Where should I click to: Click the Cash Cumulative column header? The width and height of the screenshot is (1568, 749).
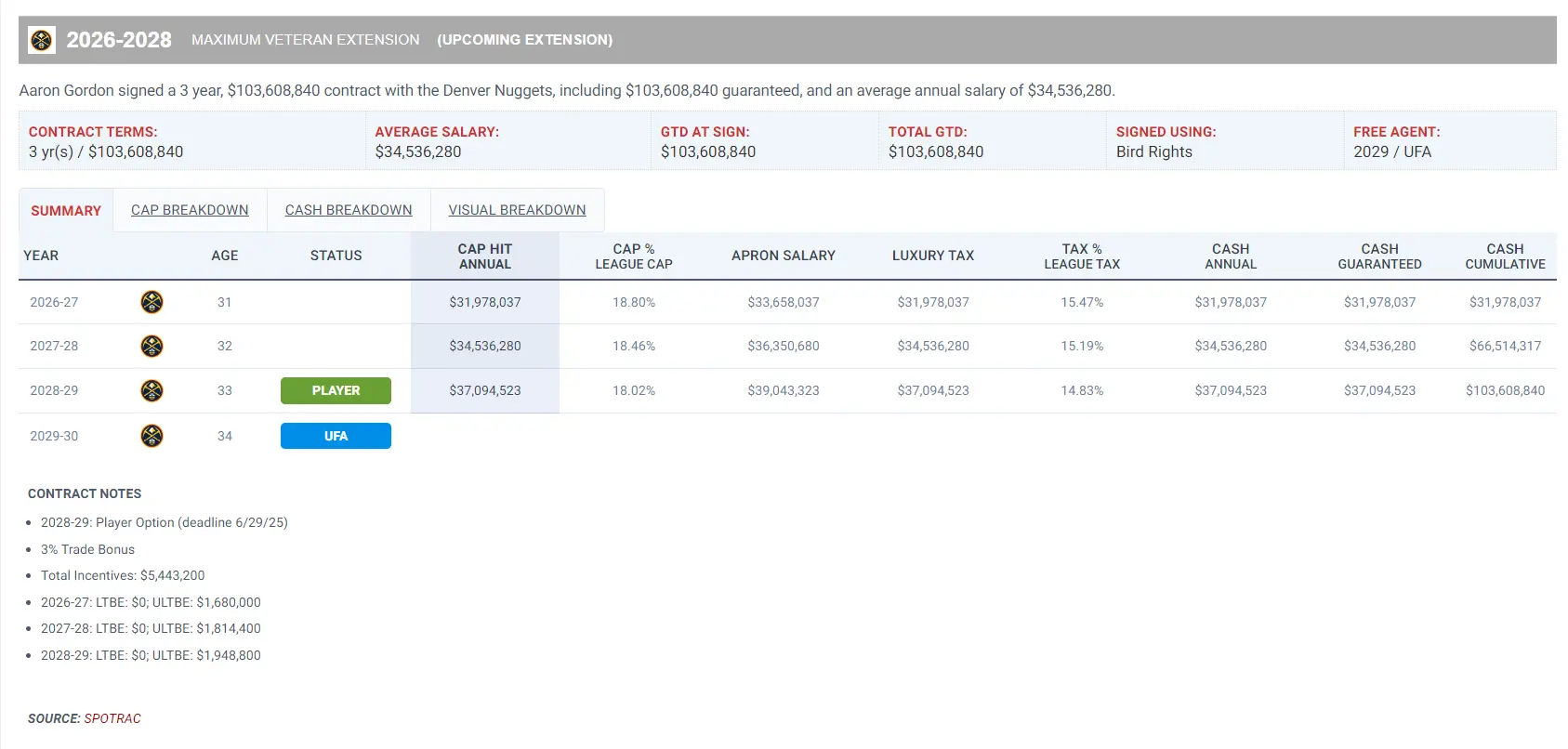coord(1505,256)
